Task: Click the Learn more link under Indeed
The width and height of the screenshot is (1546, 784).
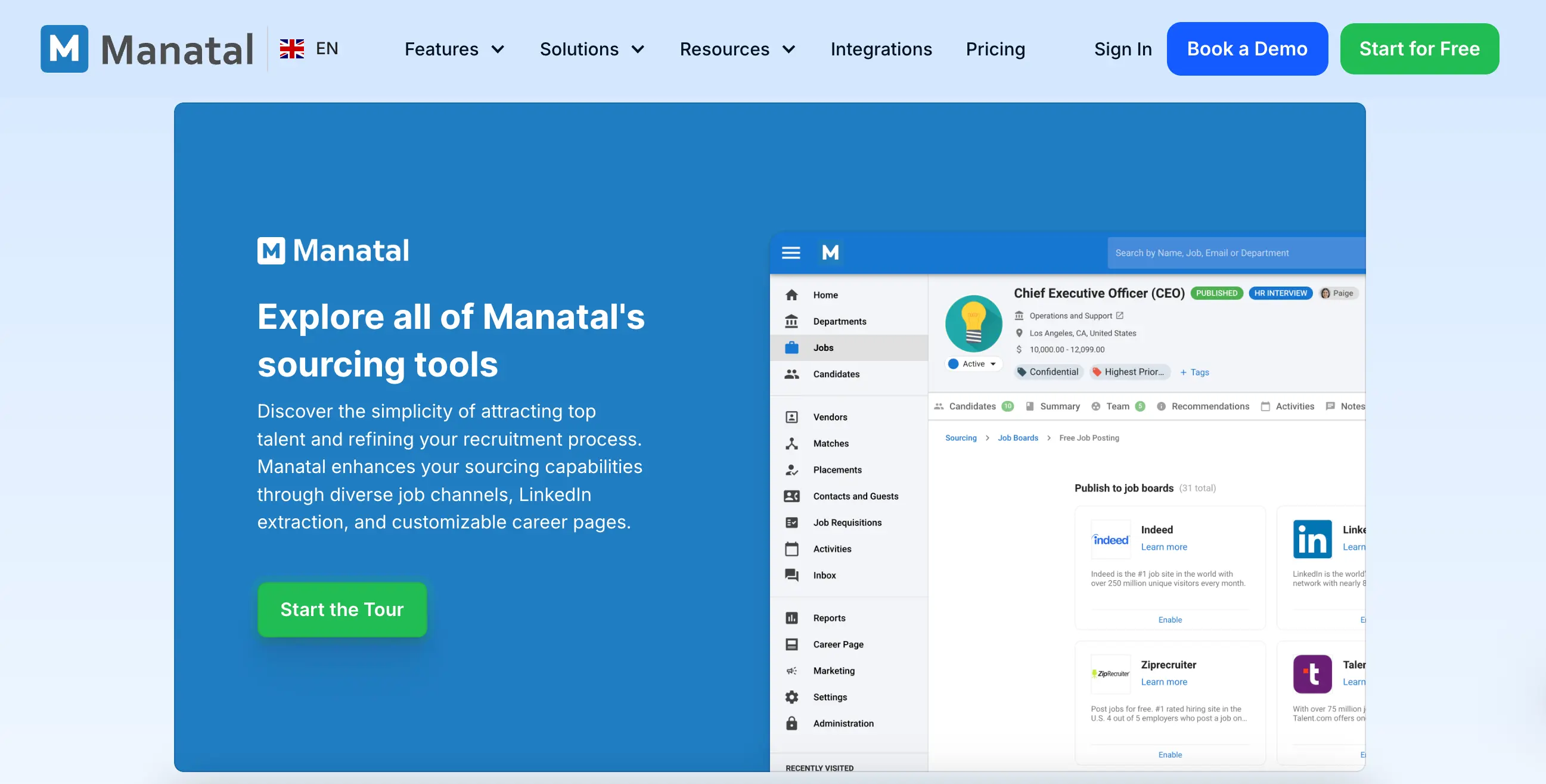Action: click(1163, 546)
